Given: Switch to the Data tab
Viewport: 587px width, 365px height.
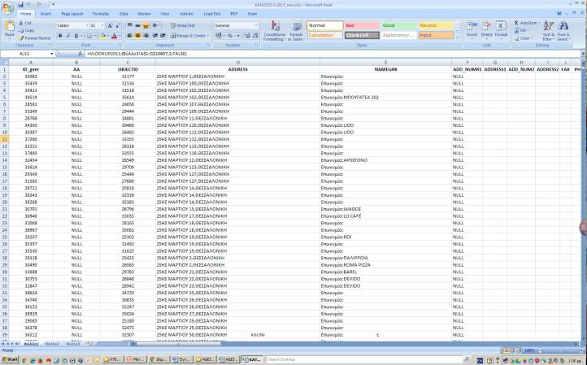Looking at the screenshot, I should 124,14.
